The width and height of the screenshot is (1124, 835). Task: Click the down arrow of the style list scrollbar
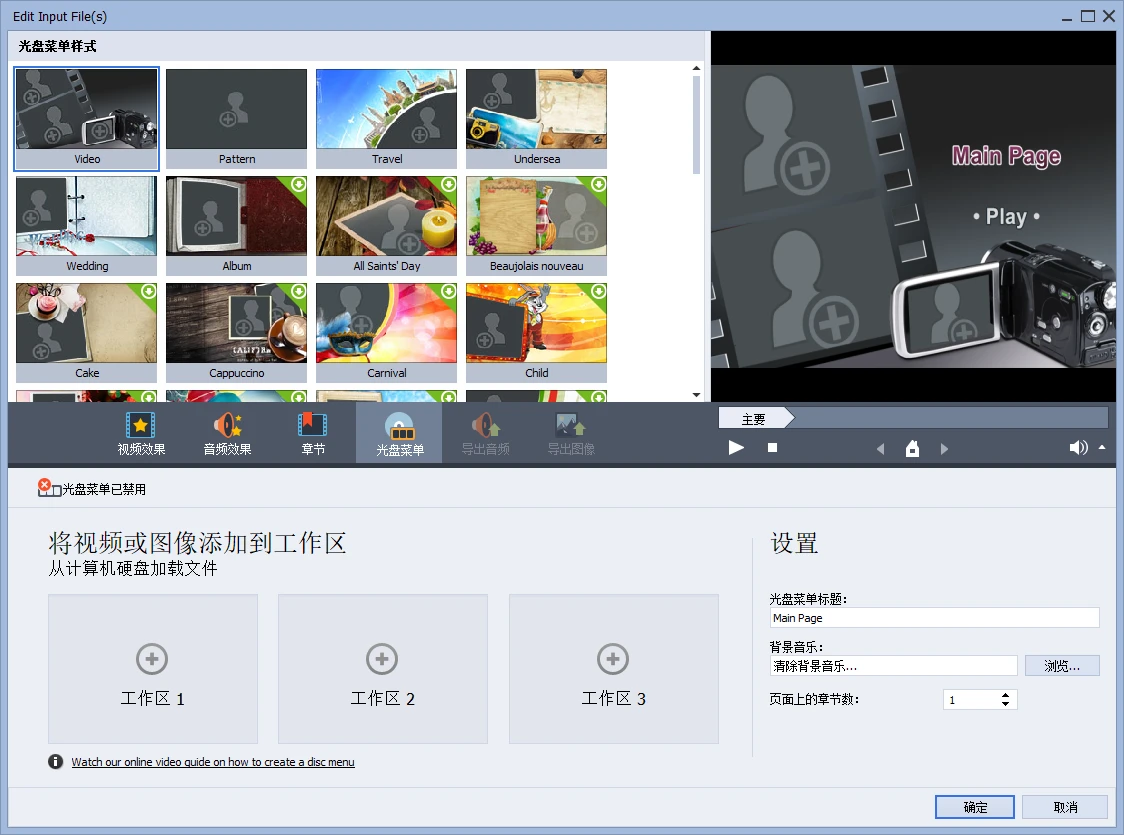point(697,392)
